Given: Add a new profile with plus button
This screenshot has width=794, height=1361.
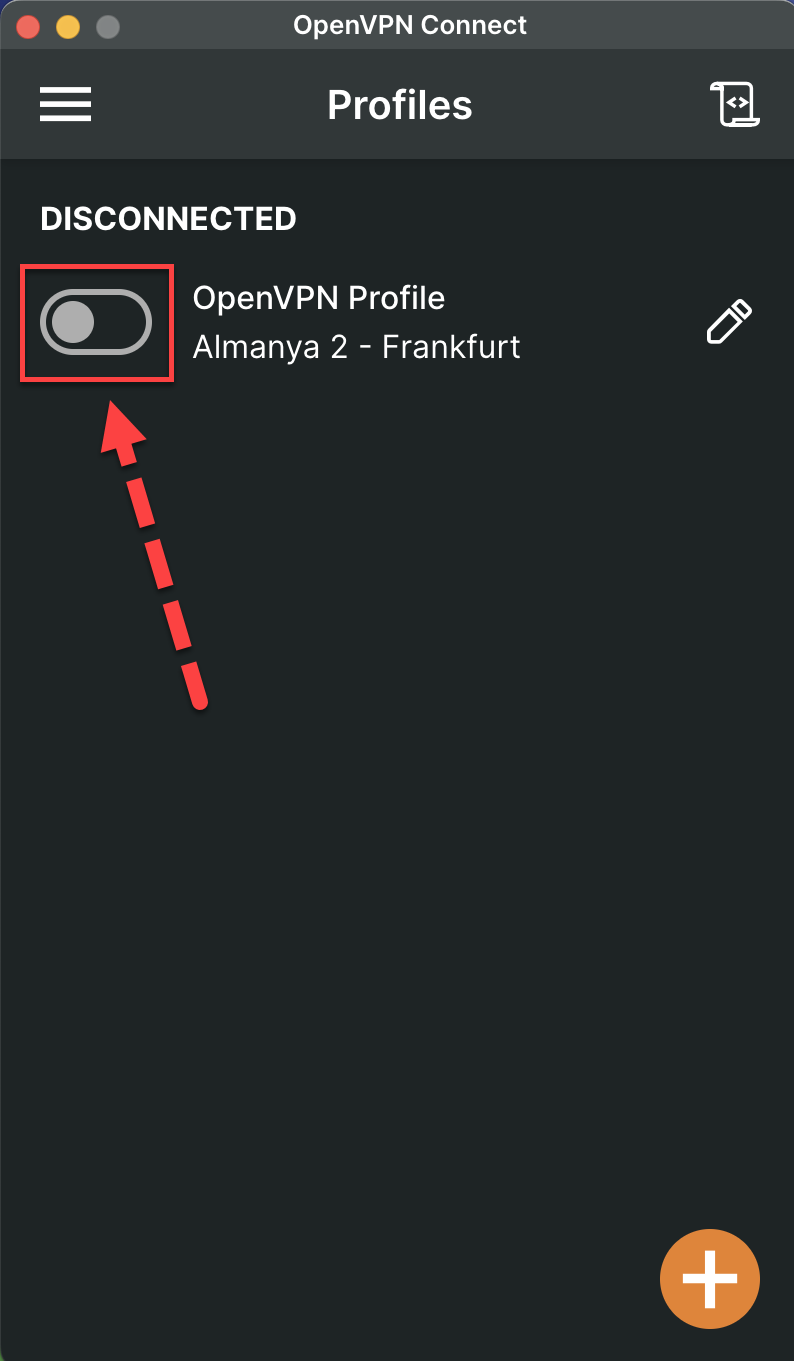Looking at the screenshot, I should (710, 1278).
